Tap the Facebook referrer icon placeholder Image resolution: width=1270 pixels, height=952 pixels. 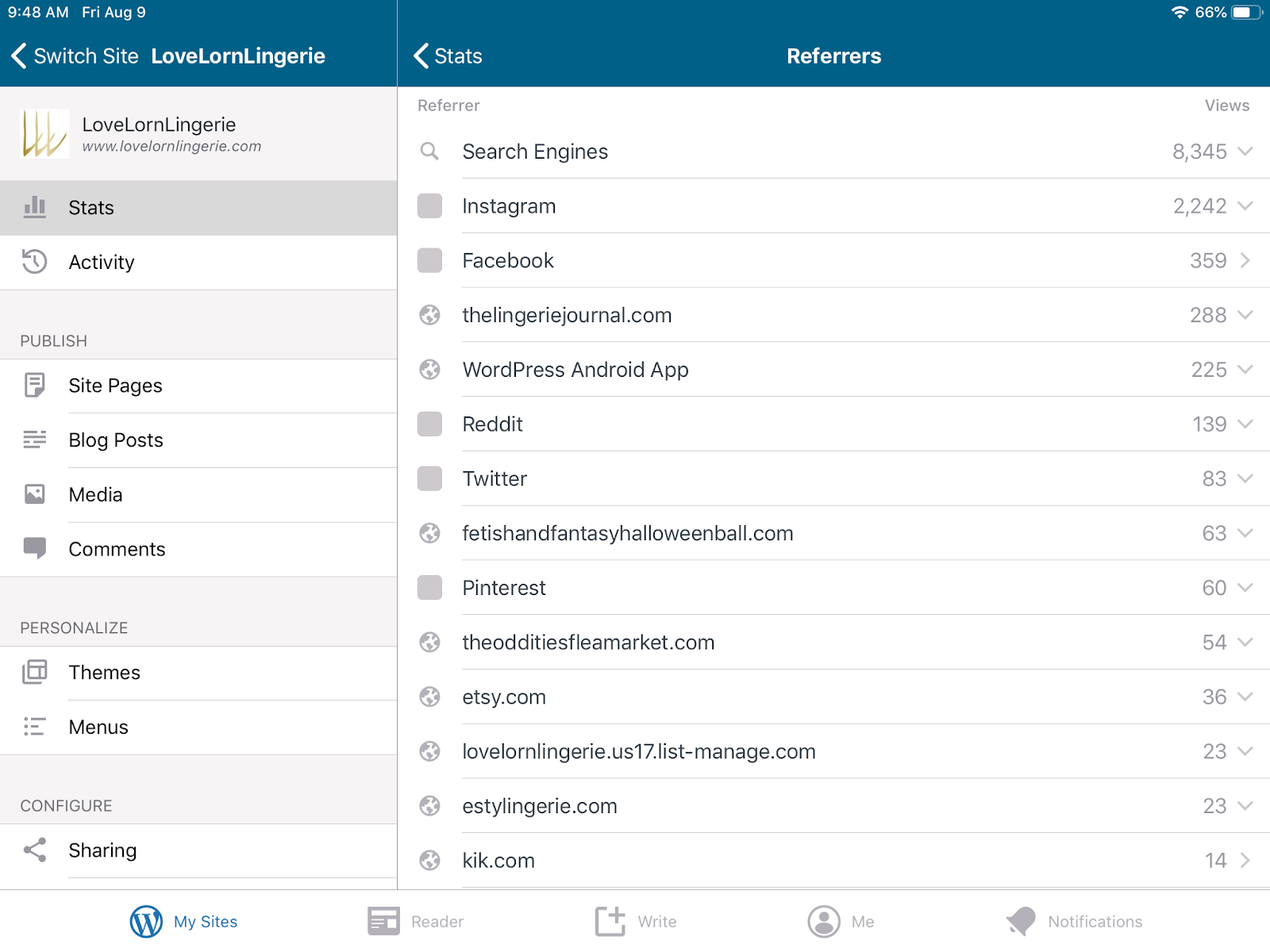(429, 260)
